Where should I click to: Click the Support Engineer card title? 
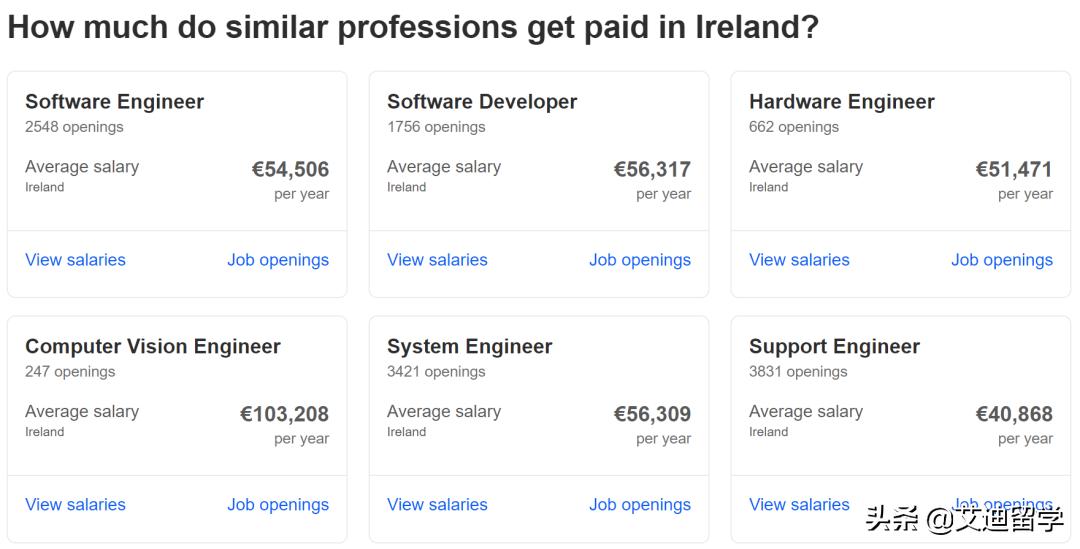point(835,347)
